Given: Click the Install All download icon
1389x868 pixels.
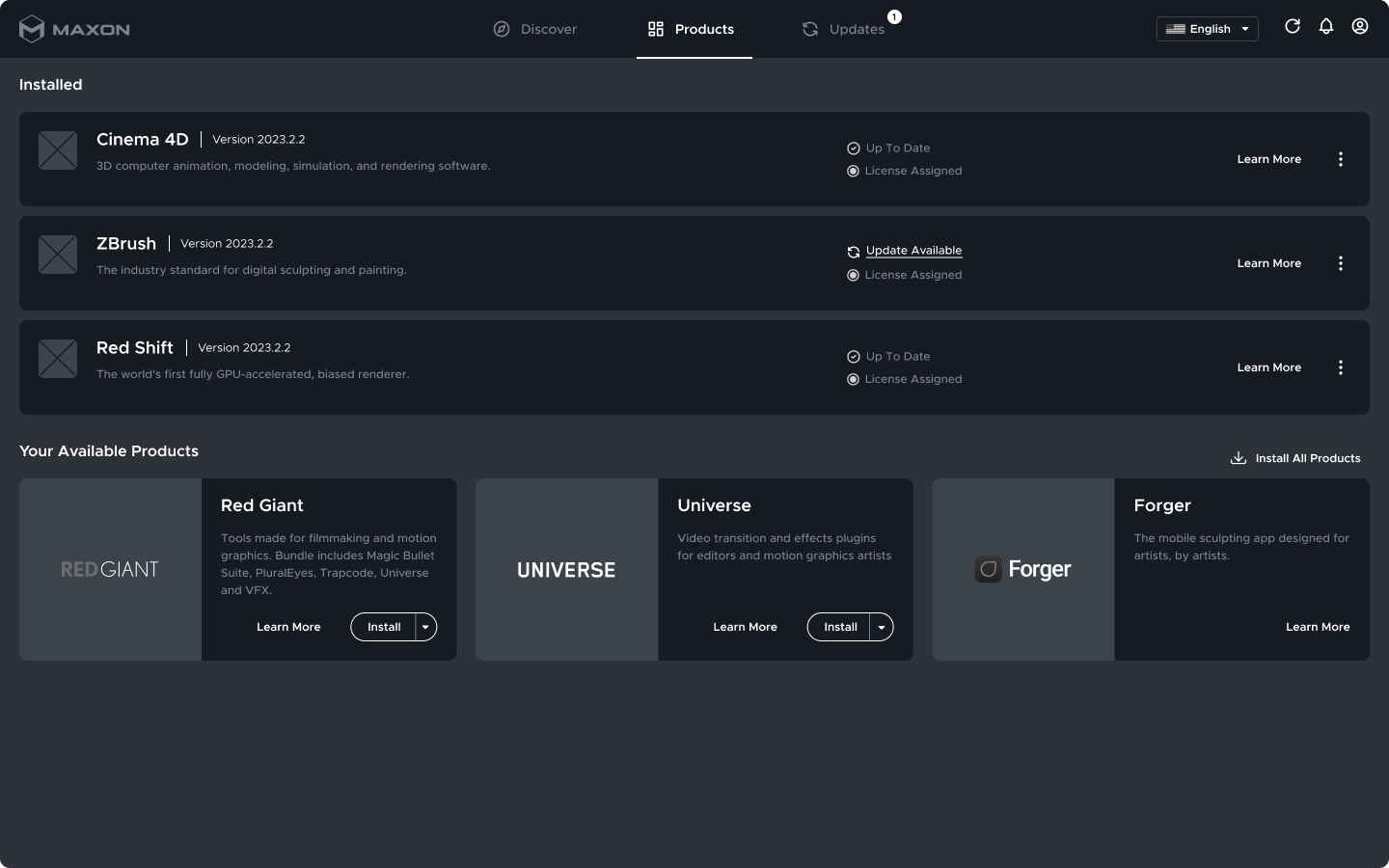Looking at the screenshot, I should pos(1239,458).
